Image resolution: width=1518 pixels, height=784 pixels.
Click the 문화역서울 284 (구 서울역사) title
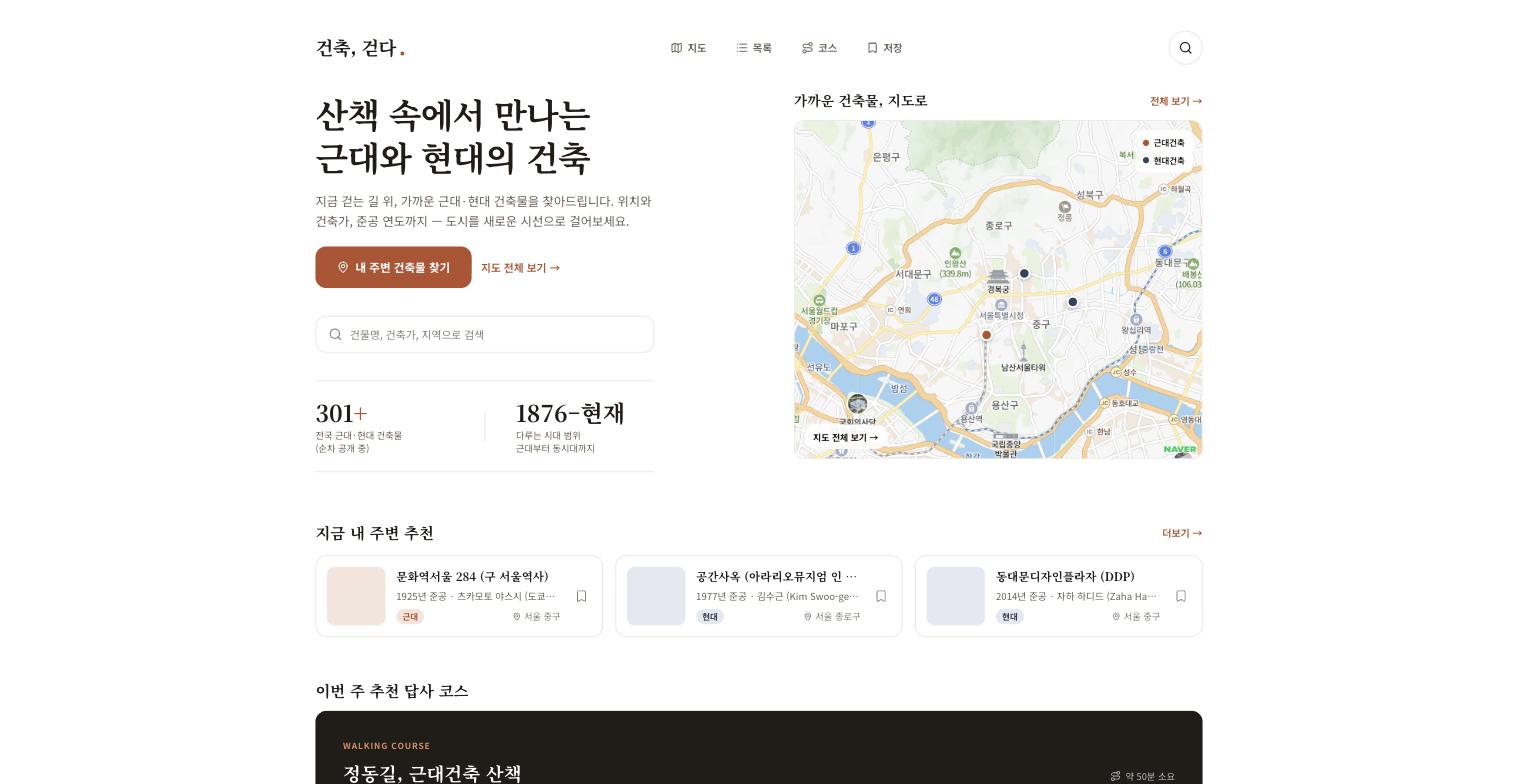[x=472, y=577]
